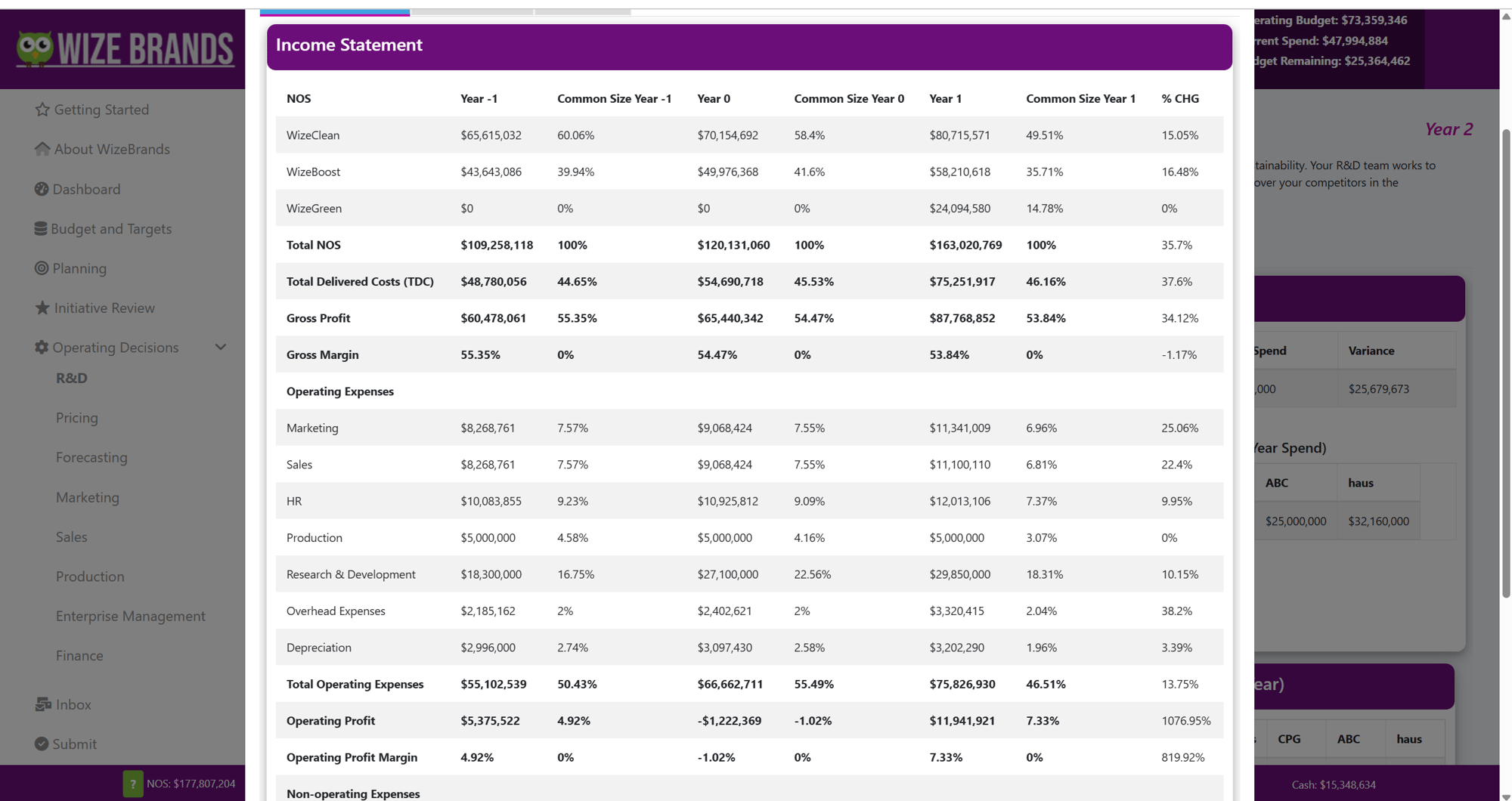This screenshot has width=1512, height=801.
Task: Open the Inbox menu item
Action: (73, 704)
